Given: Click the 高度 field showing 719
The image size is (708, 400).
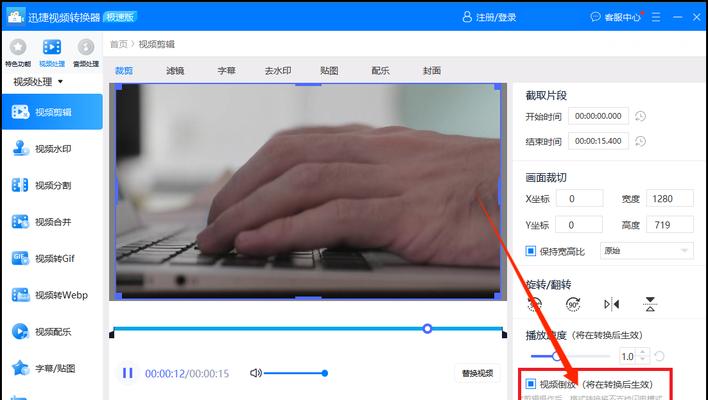Looking at the screenshot, I should pyautogui.click(x=670, y=225).
